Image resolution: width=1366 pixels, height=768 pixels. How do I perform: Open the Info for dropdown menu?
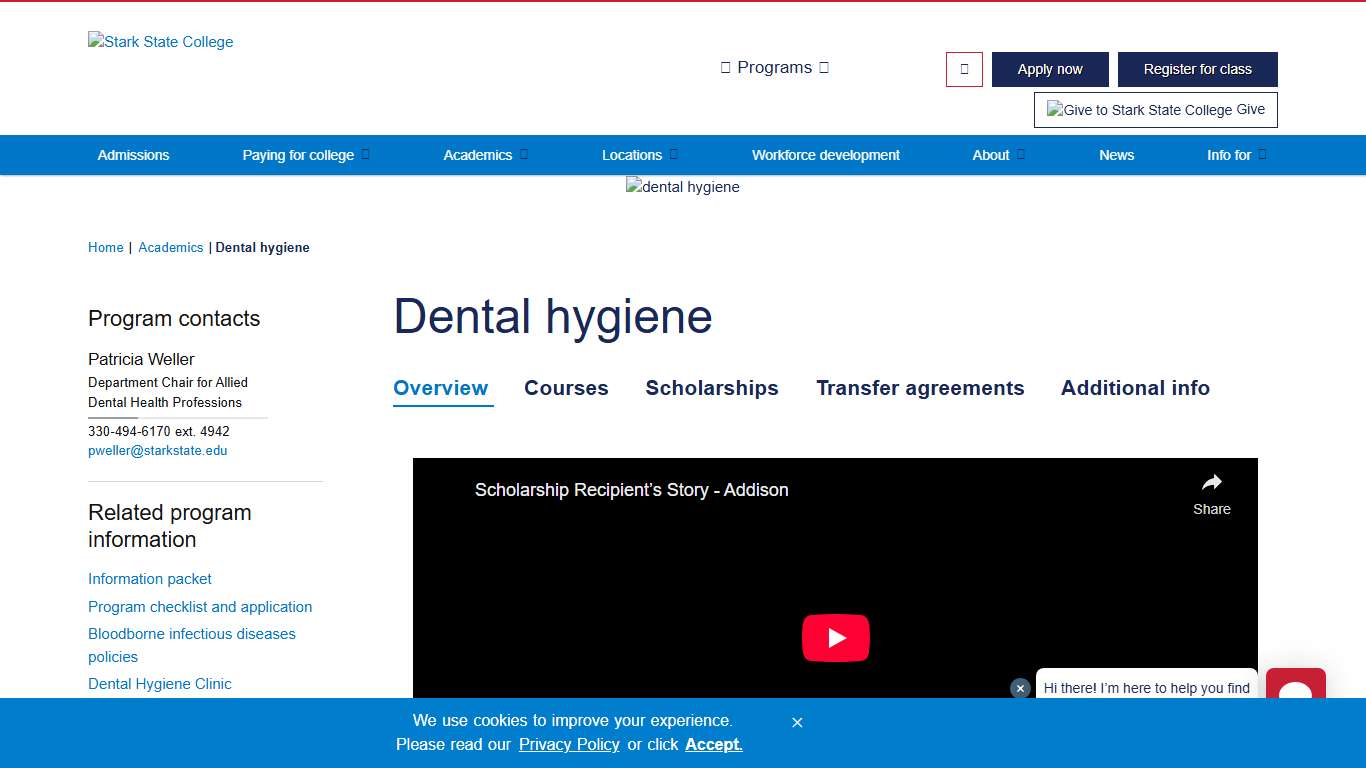(1235, 155)
